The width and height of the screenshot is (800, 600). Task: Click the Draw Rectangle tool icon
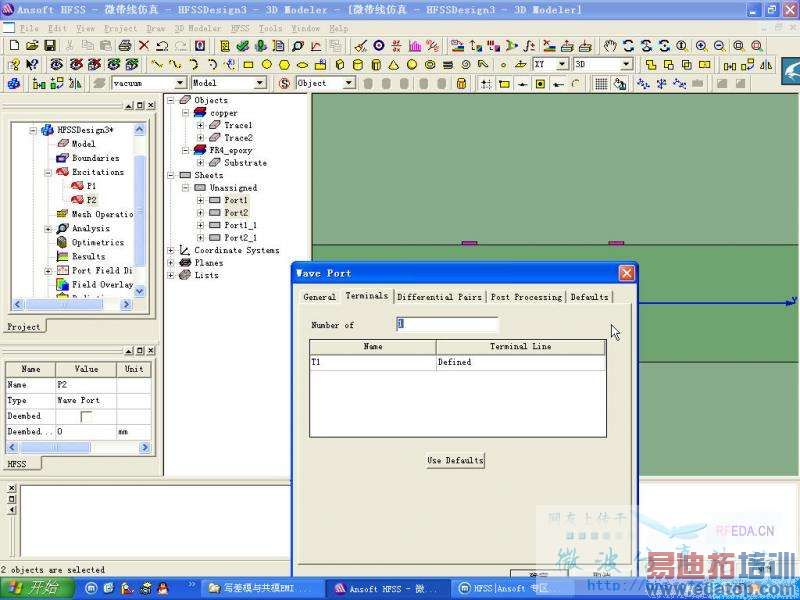click(x=248, y=64)
